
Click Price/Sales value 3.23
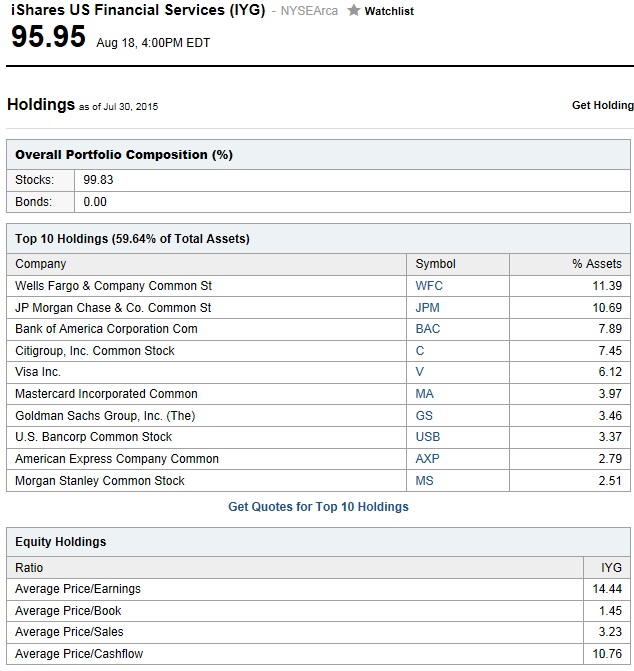610,632
